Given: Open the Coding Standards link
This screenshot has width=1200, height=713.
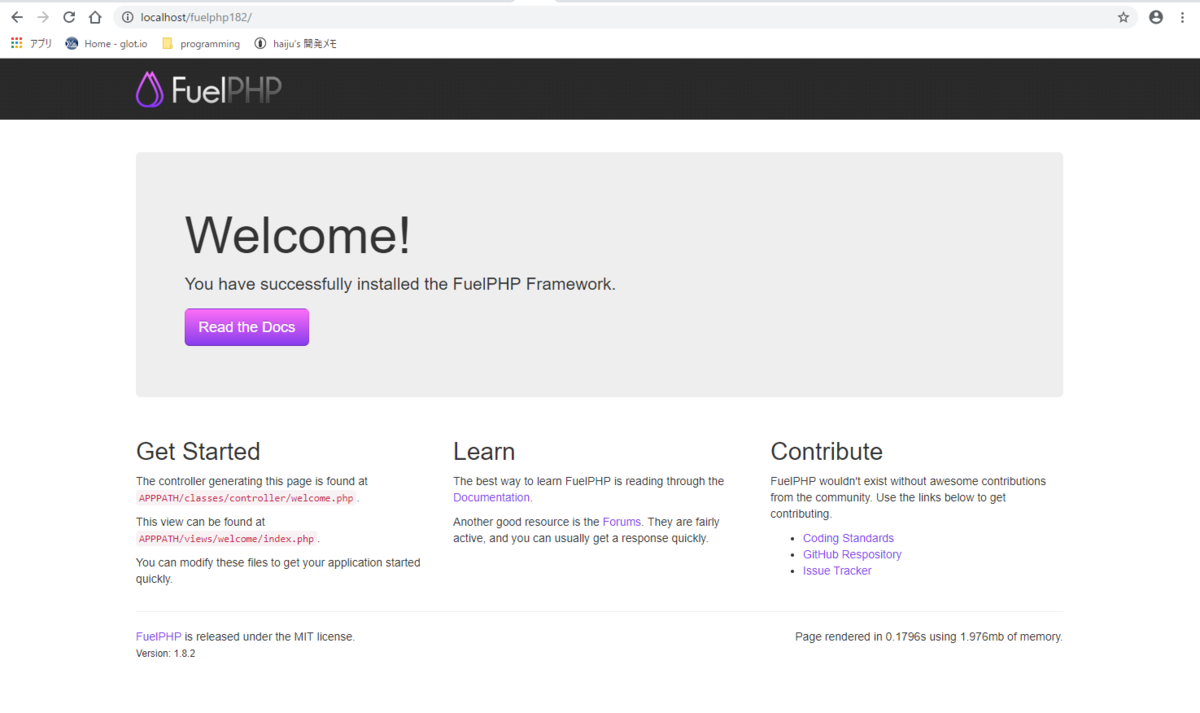Looking at the screenshot, I should click(848, 538).
